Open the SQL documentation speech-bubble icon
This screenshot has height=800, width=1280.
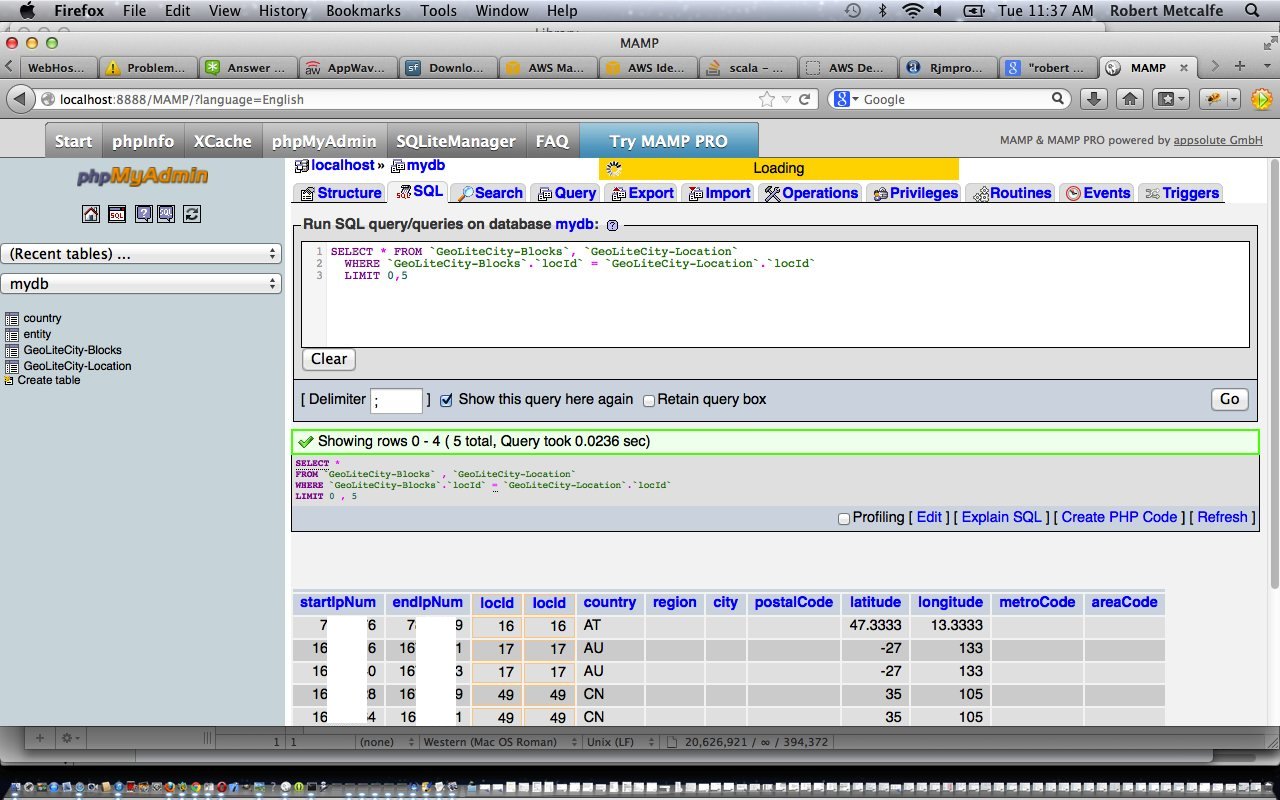(x=166, y=214)
